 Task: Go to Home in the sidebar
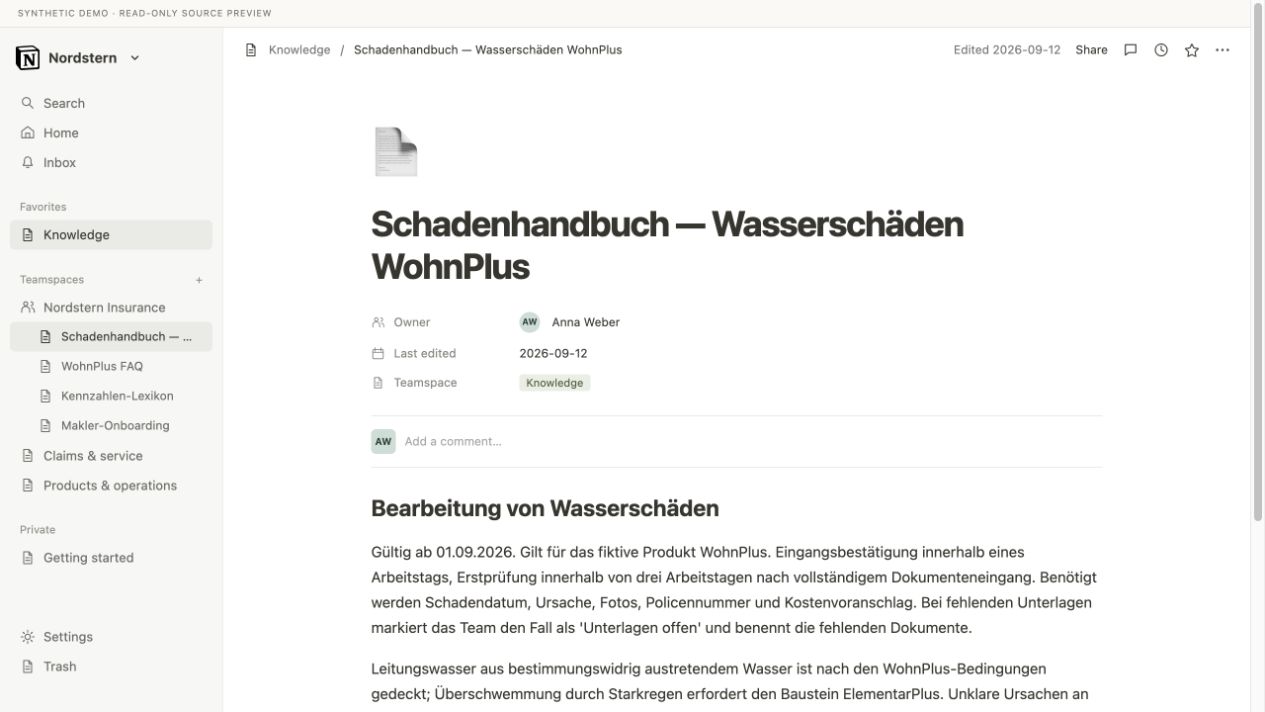[x=111, y=133]
